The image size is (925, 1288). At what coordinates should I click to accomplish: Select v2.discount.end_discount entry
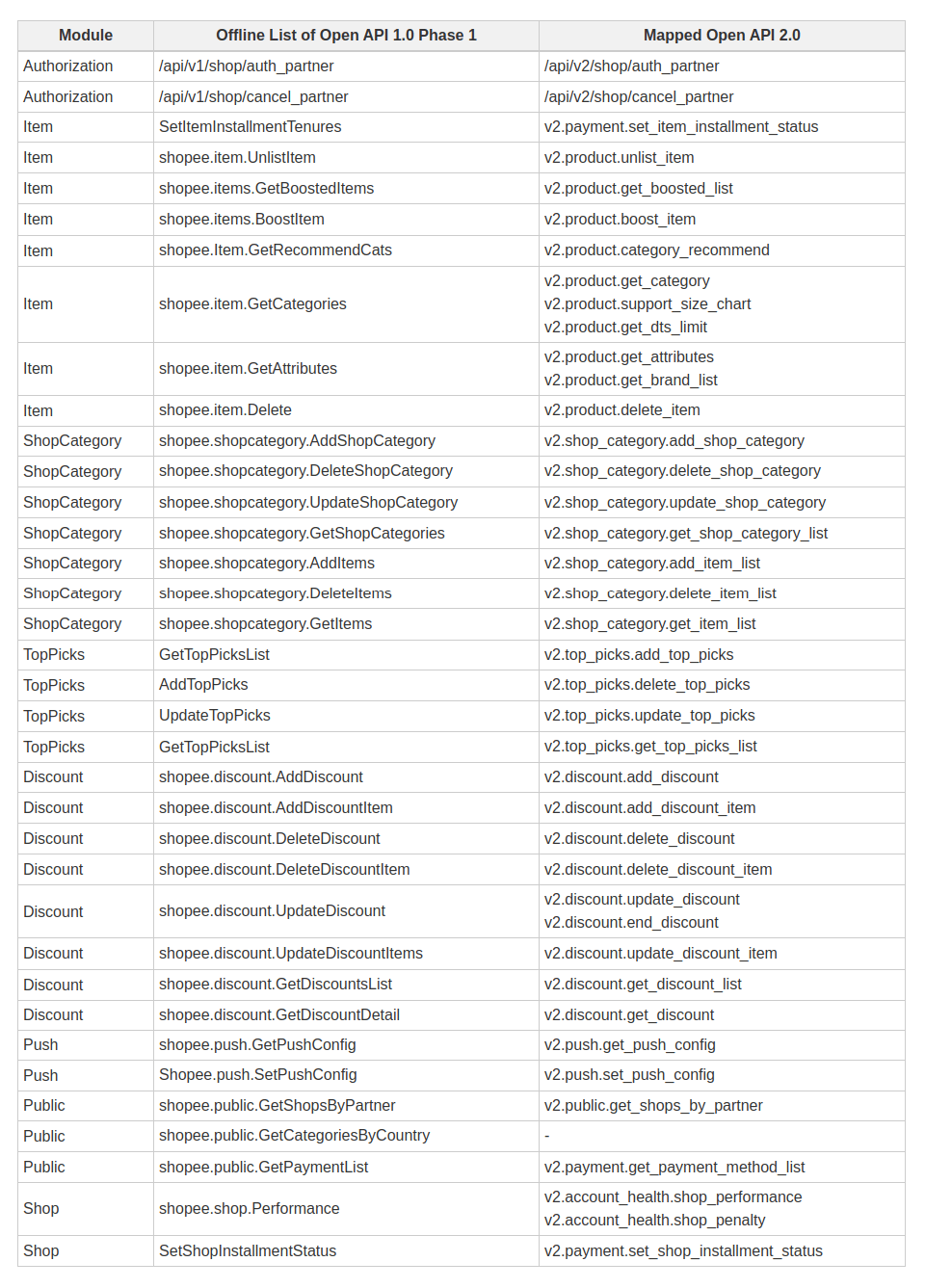(631, 923)
